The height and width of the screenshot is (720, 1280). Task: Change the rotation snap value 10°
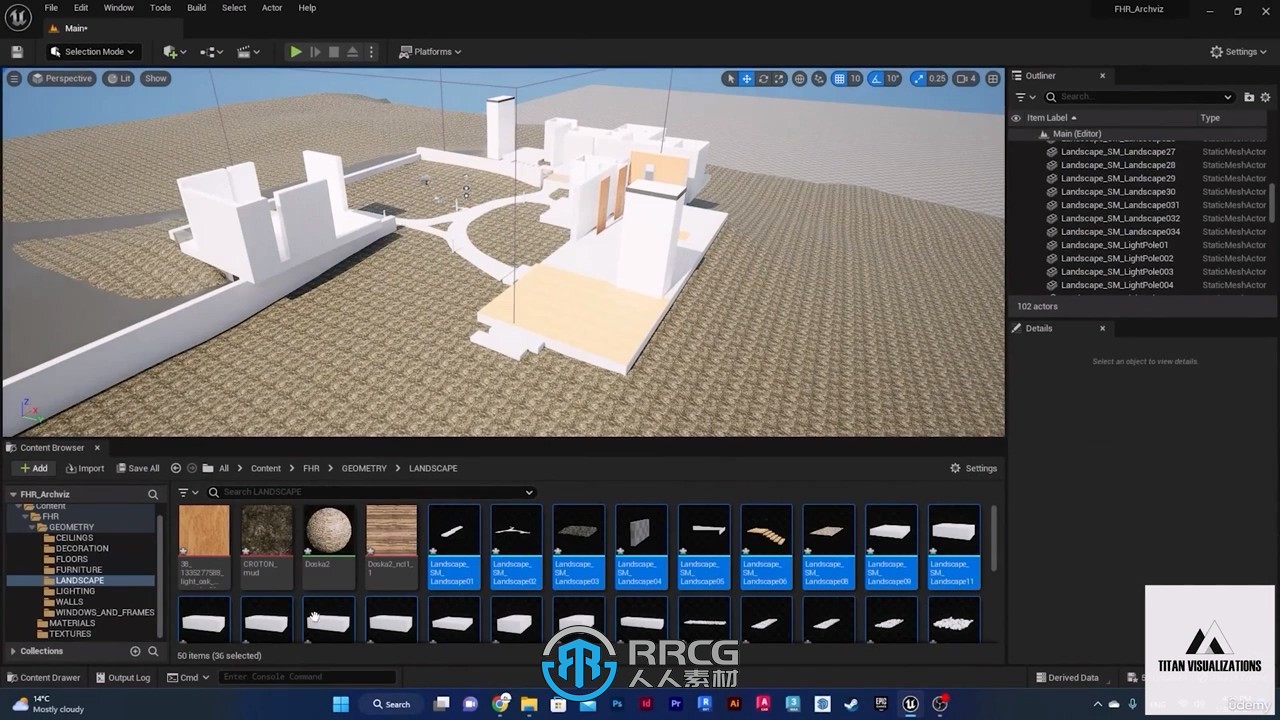pos(893,79)
